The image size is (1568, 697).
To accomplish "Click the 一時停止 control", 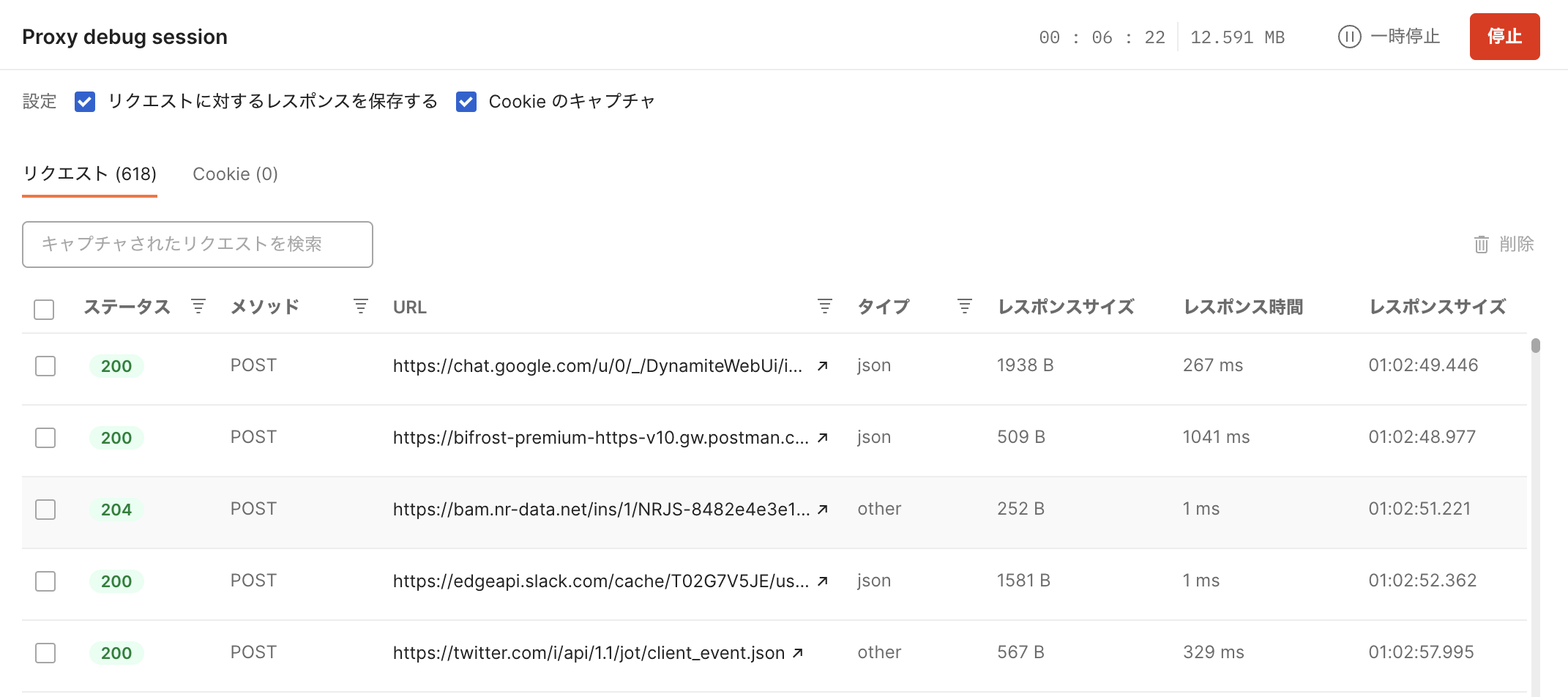I will (x=1405, y=37).
